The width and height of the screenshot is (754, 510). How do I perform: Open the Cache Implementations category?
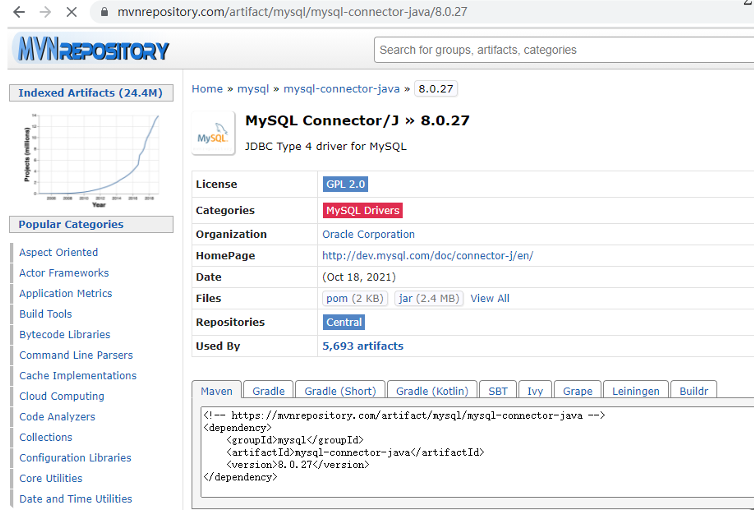pos(78,375)
